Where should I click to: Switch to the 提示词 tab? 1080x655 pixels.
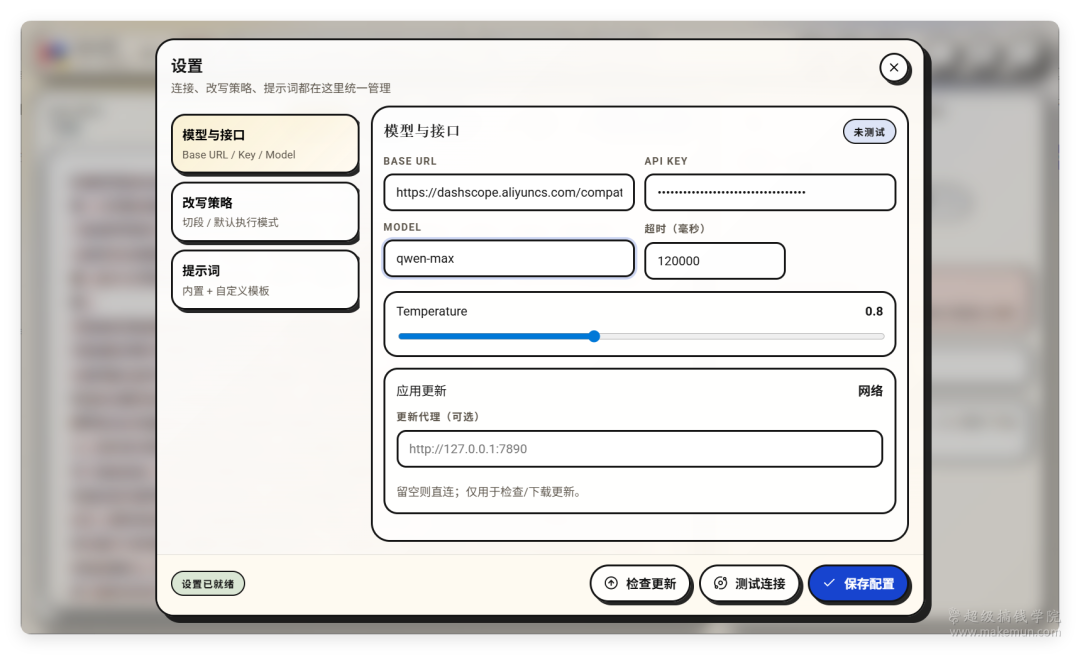(264, 280)
